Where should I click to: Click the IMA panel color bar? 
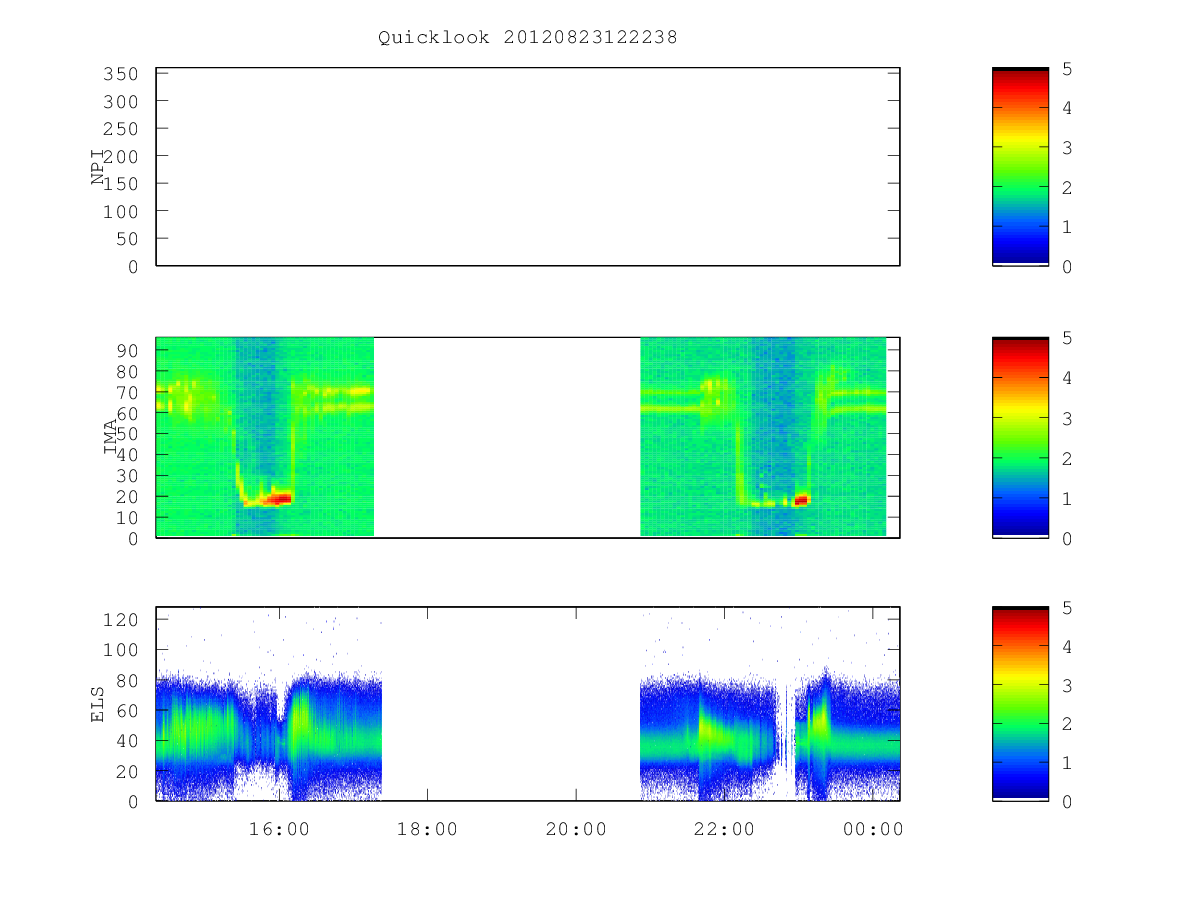tap(1020, 438)
